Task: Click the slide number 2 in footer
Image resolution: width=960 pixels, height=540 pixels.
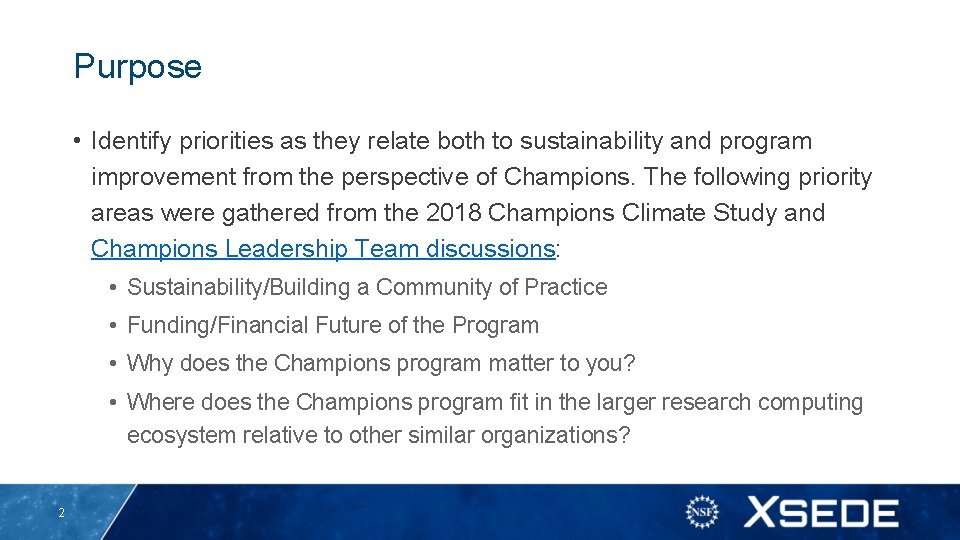Action: pyautogui.click(x=61, y=513)
